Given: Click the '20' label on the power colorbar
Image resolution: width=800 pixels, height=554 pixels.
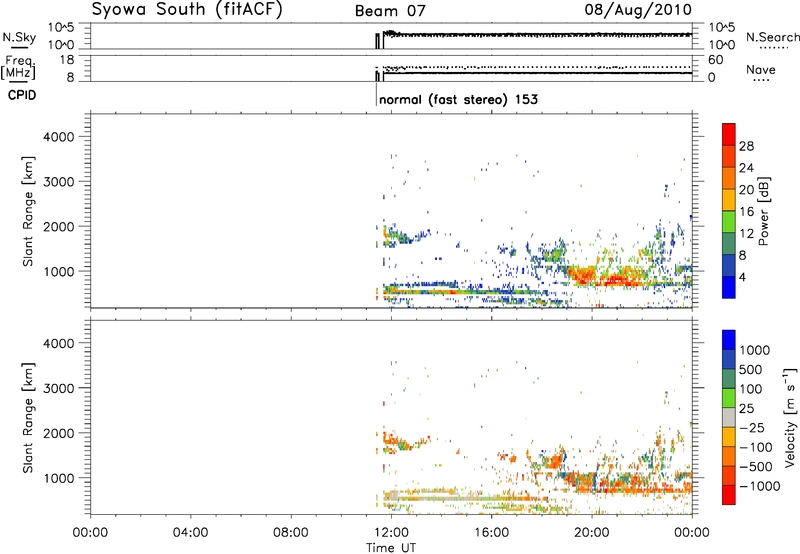Looking at the screenshot, I should click(x=746, y=190).
